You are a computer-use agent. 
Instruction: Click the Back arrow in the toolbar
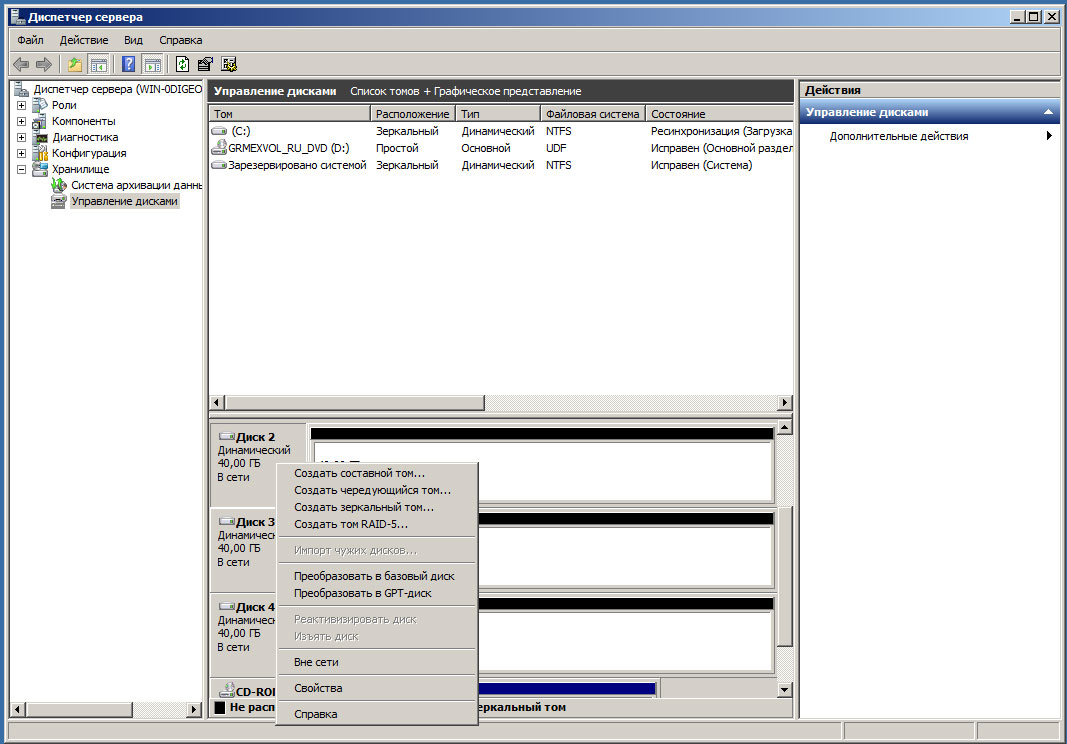point(21,65)
